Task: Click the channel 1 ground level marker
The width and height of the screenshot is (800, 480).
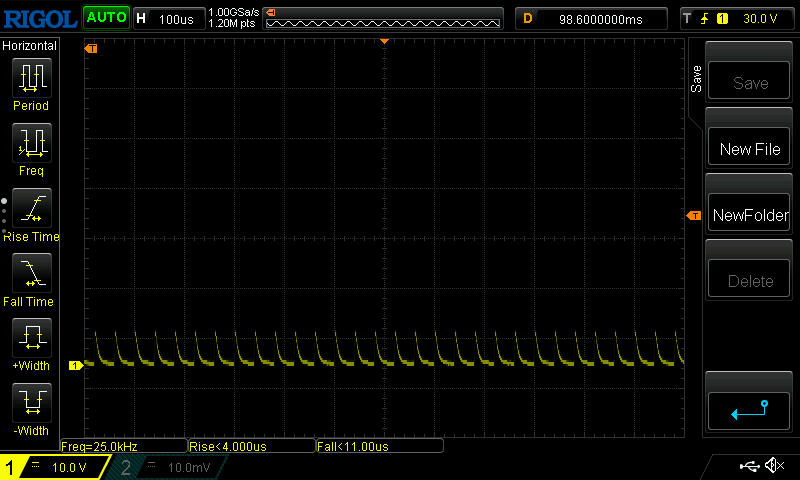Action: coord(76,365)
